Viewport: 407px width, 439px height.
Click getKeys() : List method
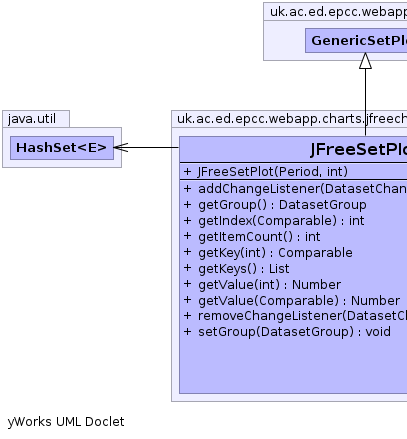point(244,269)
